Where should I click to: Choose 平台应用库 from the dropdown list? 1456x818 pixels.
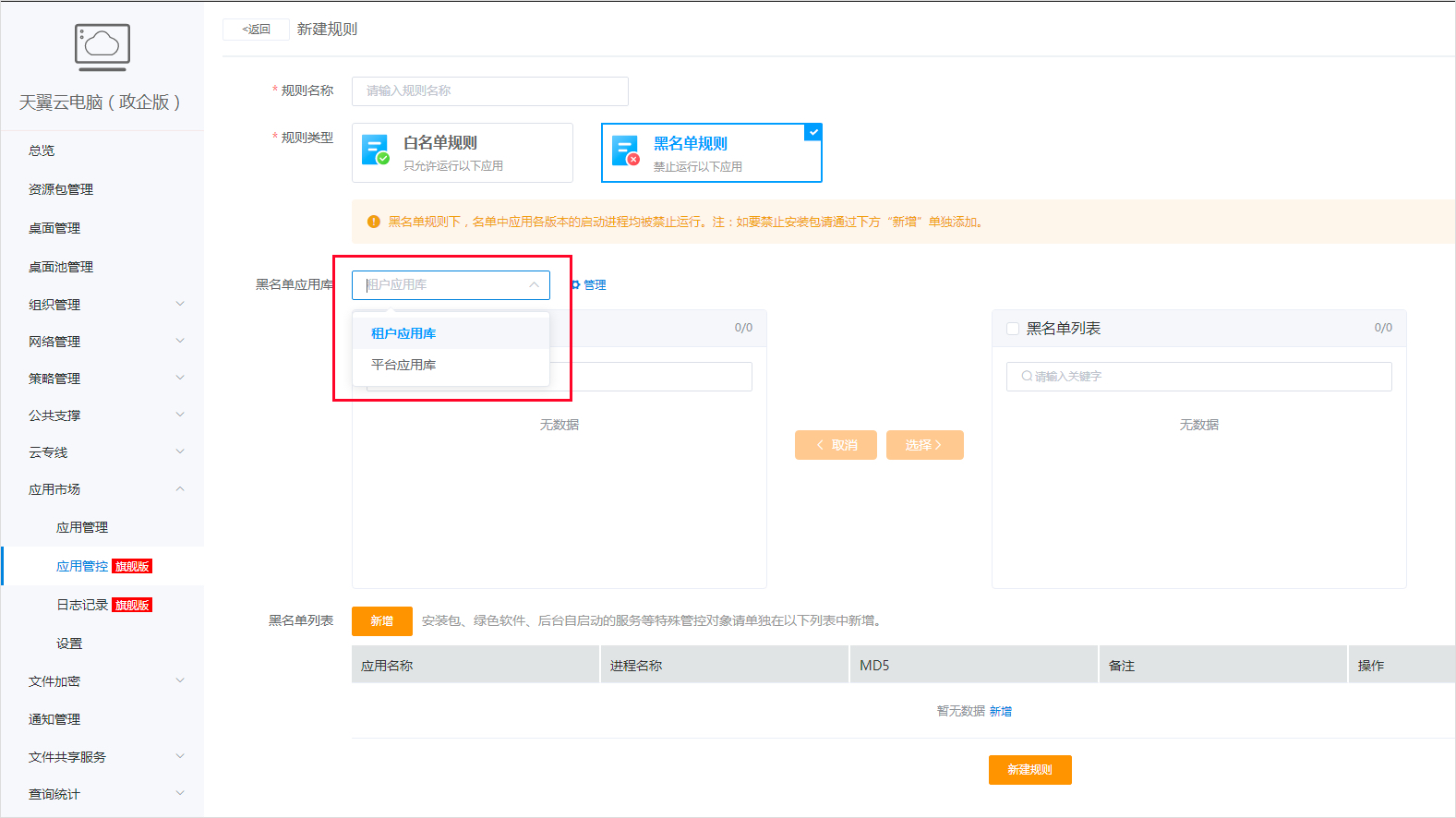point(403,365)
